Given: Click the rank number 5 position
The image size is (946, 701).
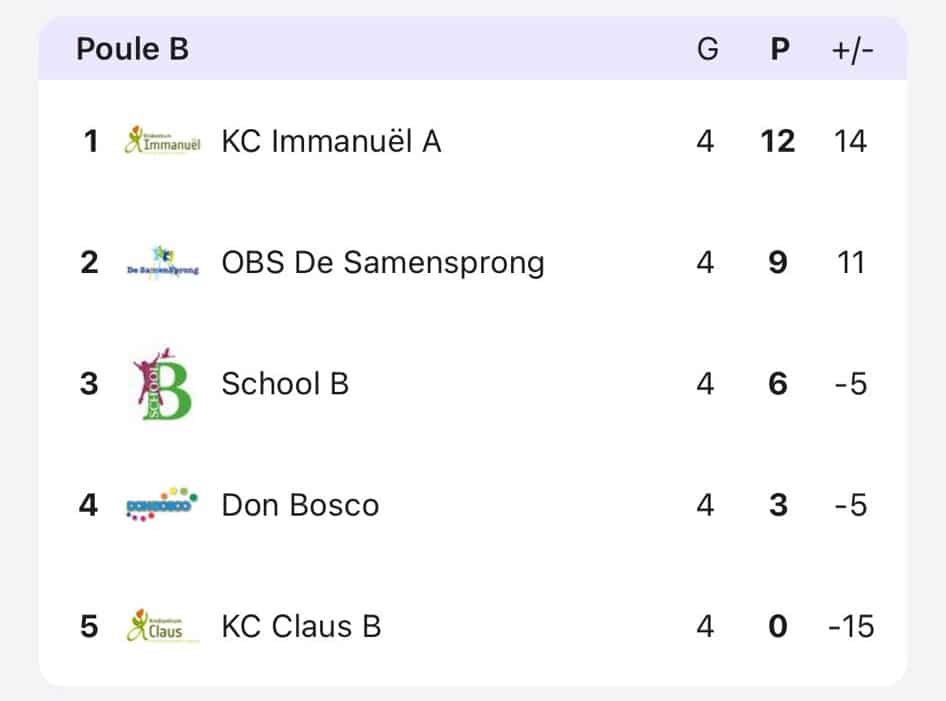Looking at the screenshot, I should click(90, 627).
